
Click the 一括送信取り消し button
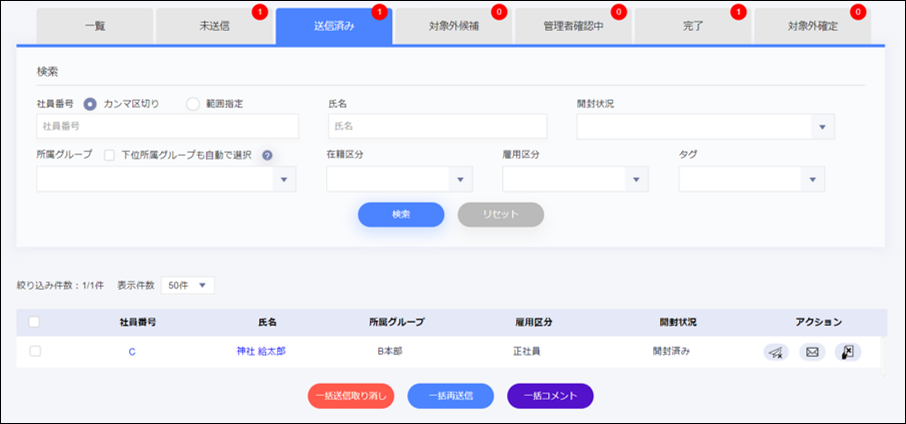click(351, 395)
